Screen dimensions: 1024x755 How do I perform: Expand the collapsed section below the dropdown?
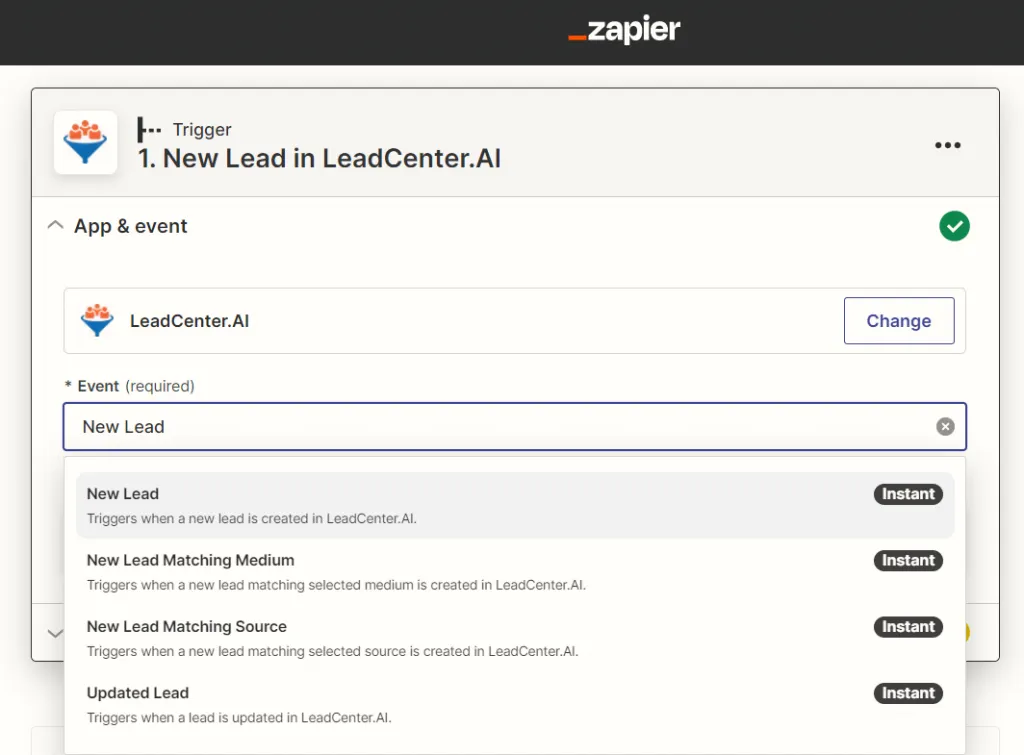56,633
